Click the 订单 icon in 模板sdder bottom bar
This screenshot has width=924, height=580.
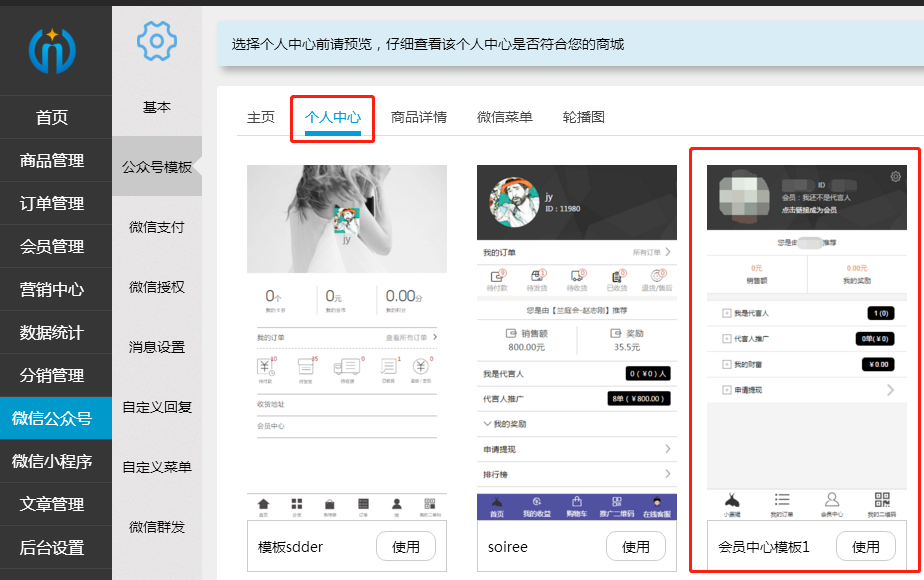click(364, 503)
